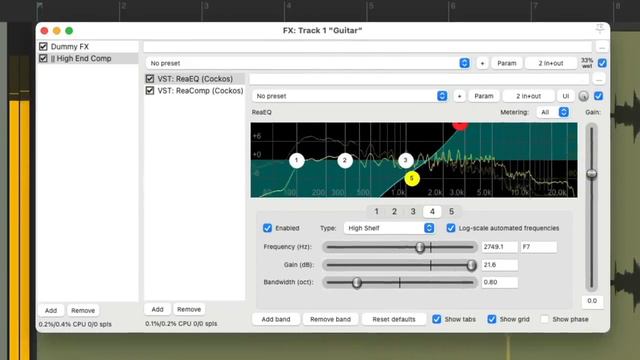Select yellow band point 5 on graph

coord(412,178)
